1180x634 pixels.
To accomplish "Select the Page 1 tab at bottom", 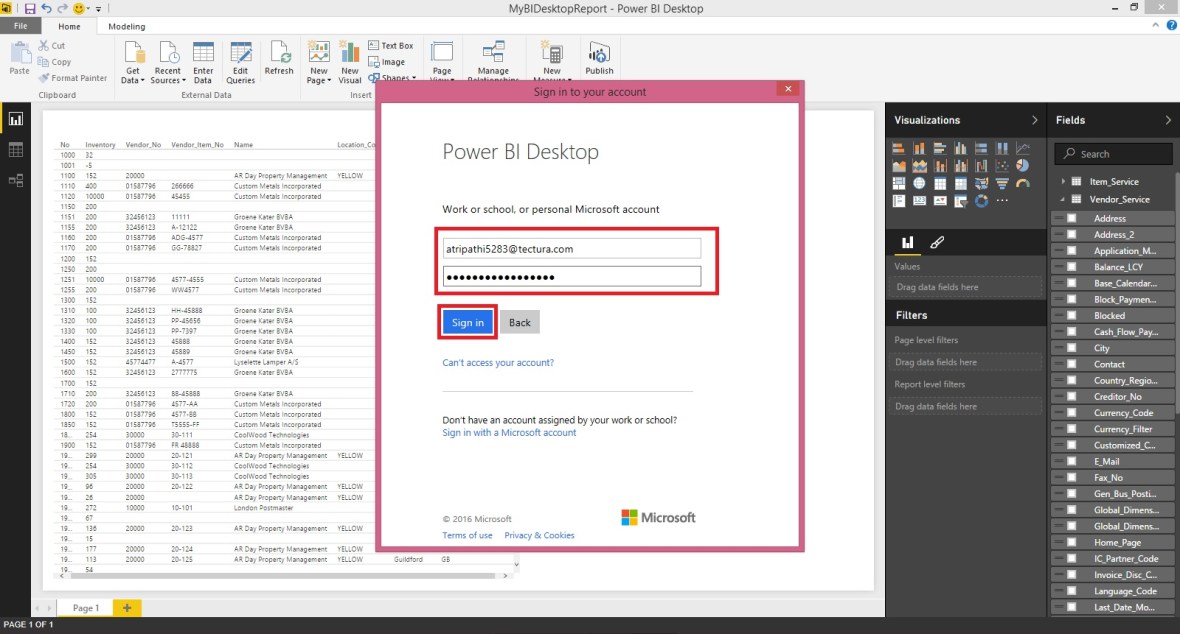I will click(85, 607).
